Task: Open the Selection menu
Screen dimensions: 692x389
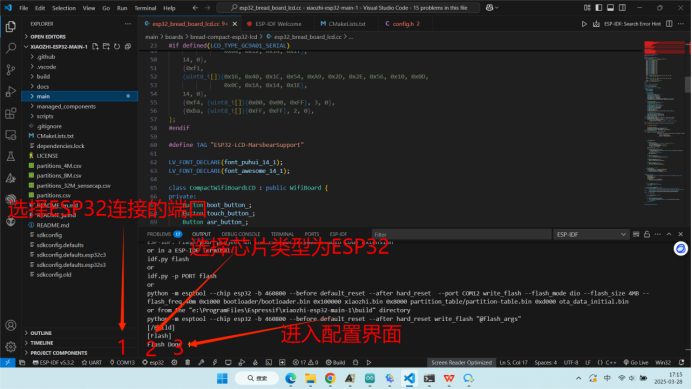Action: 64,8
